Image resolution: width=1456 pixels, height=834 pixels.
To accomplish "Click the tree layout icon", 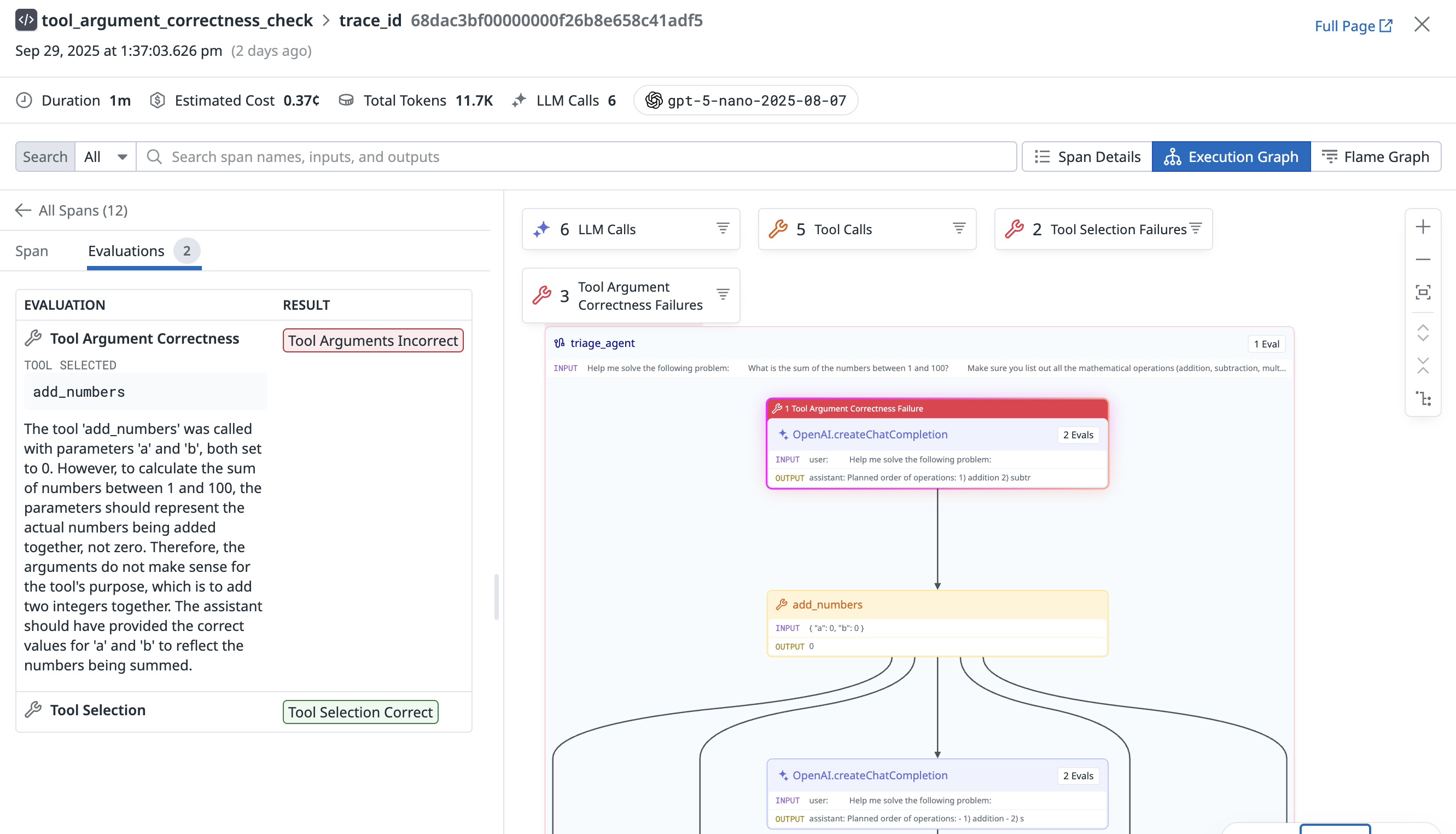I will [x=1423, y=399].
